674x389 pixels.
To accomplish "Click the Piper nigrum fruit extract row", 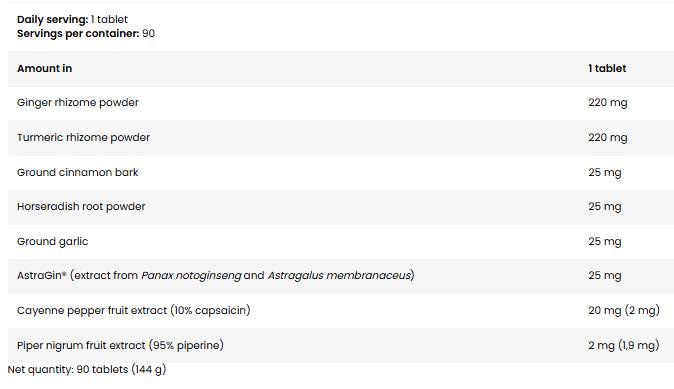I will 341,346.
